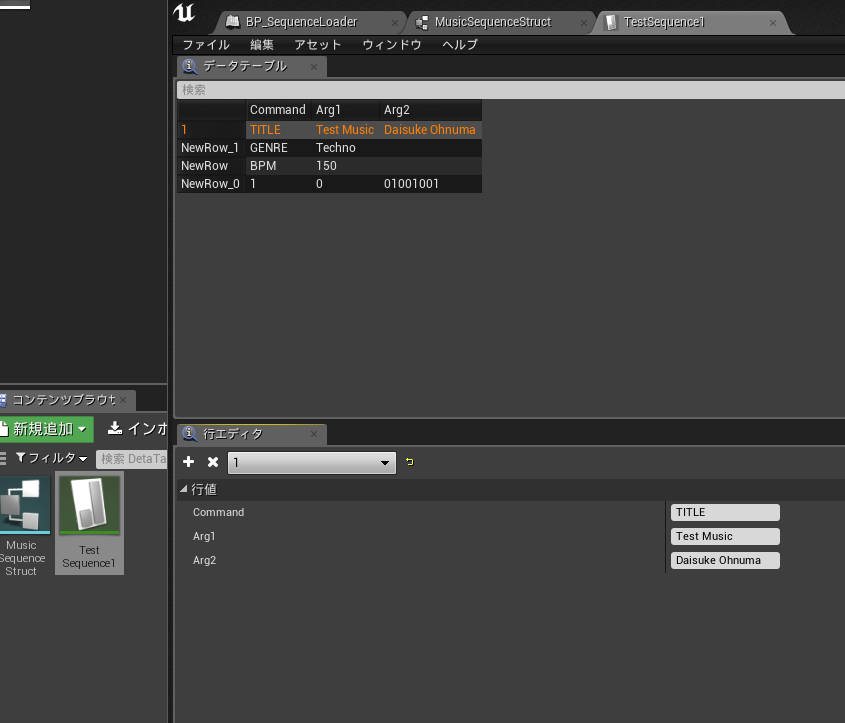
Task: Open the ウィンドウ menu
Action: click(x=392, y=45)
